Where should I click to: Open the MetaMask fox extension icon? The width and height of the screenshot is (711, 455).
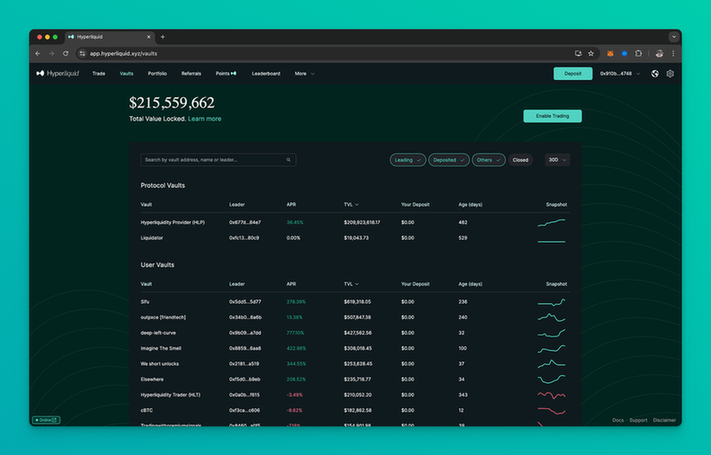[609, 53]
